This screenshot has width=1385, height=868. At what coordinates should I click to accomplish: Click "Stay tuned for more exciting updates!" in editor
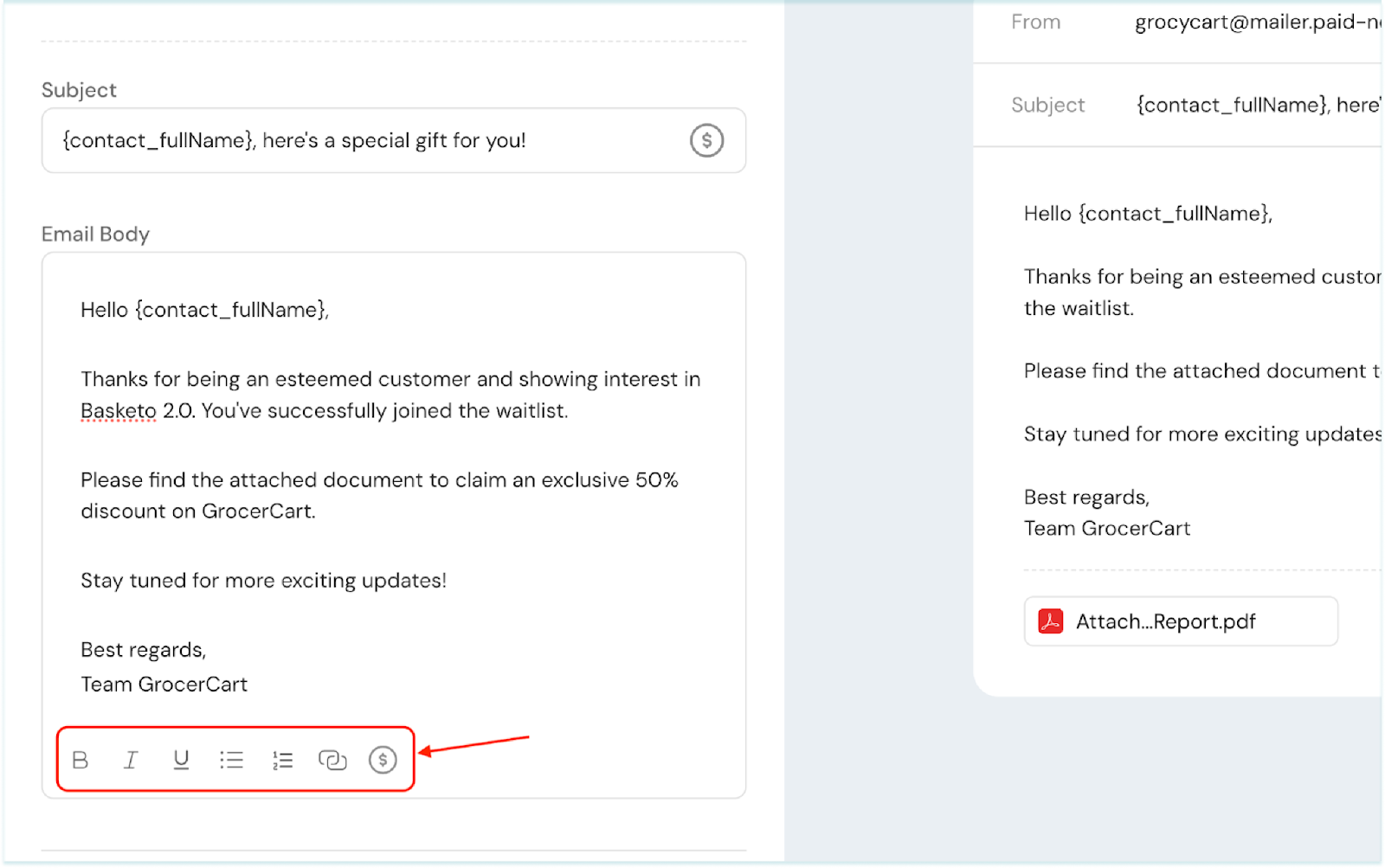coord(263,581)
